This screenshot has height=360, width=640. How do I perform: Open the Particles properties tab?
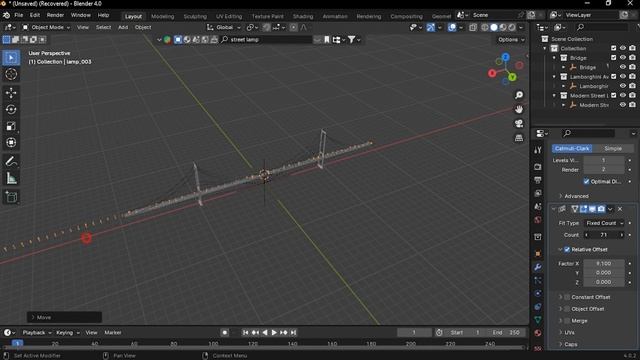[538, 280]
